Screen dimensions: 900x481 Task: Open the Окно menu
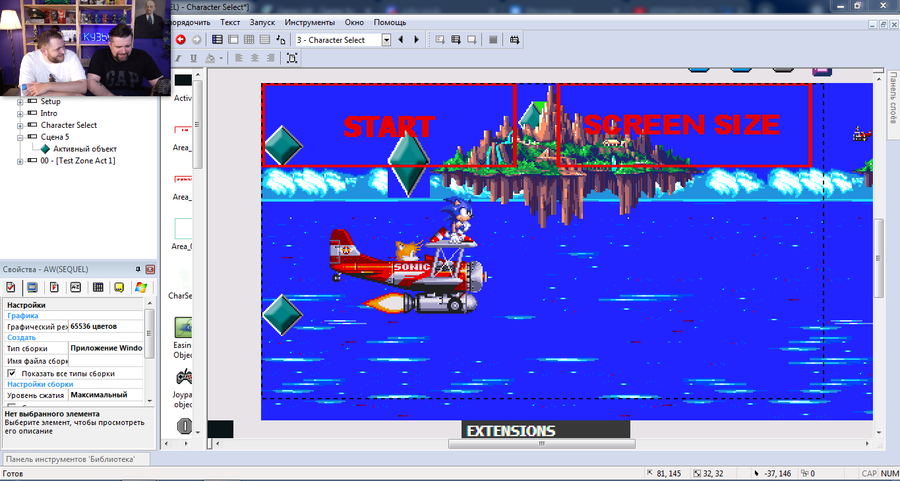[354, 22]
